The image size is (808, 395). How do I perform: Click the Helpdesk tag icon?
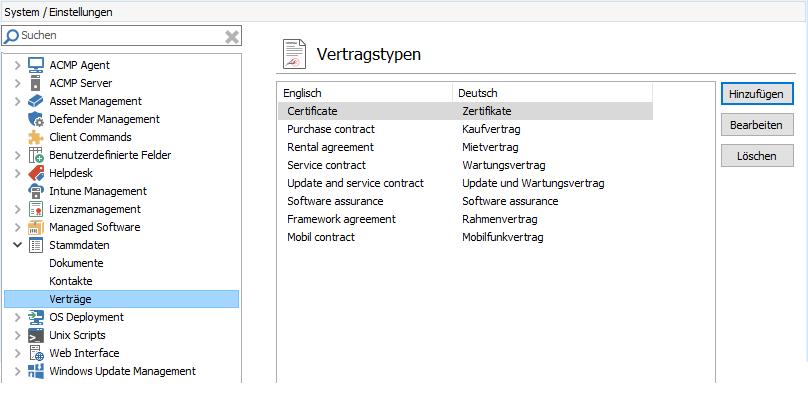click(36, 173)
